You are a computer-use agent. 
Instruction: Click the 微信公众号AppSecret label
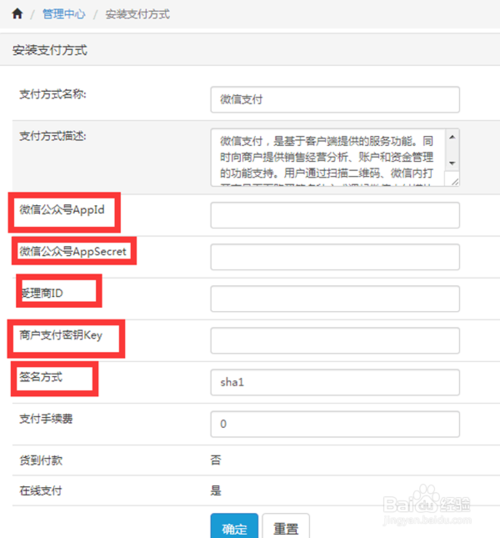(x=73, y=251)
